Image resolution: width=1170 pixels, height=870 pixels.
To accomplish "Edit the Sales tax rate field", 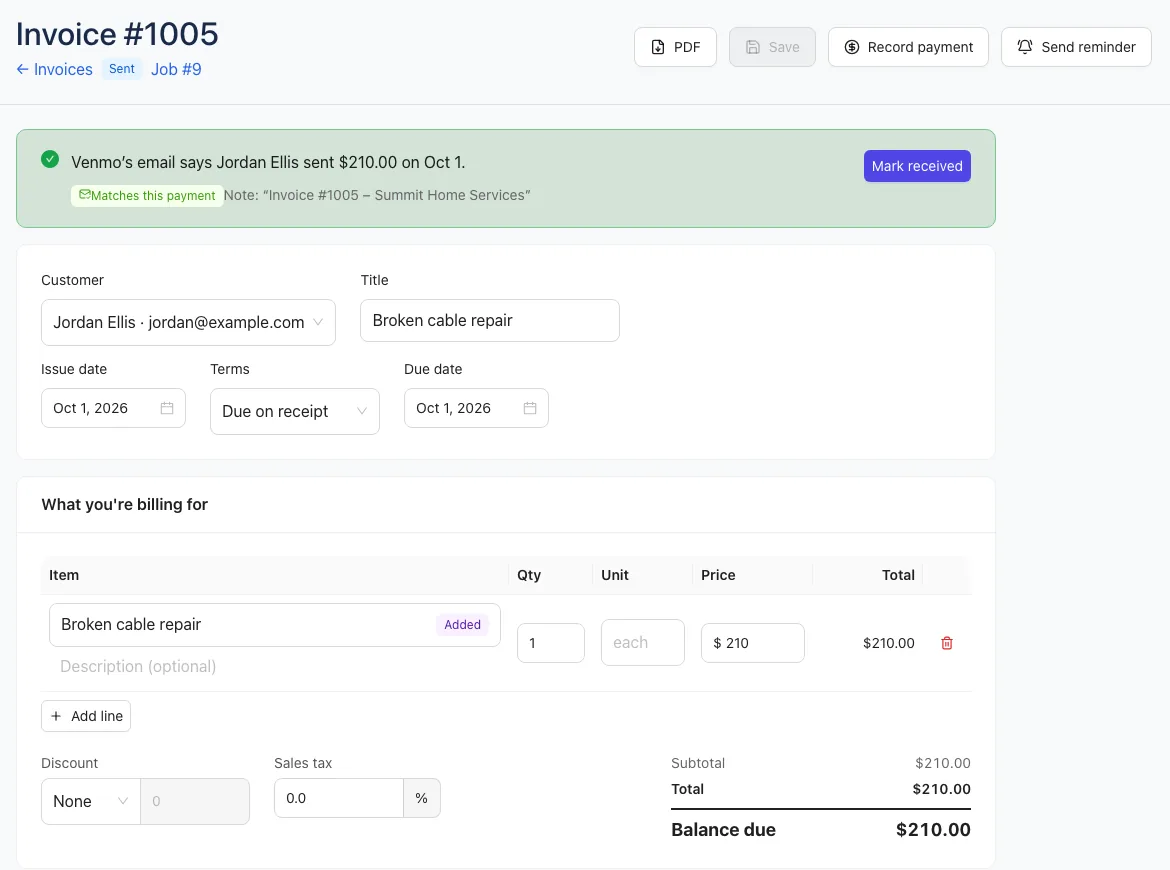I will pyautogui.click(x=339, y=798).
